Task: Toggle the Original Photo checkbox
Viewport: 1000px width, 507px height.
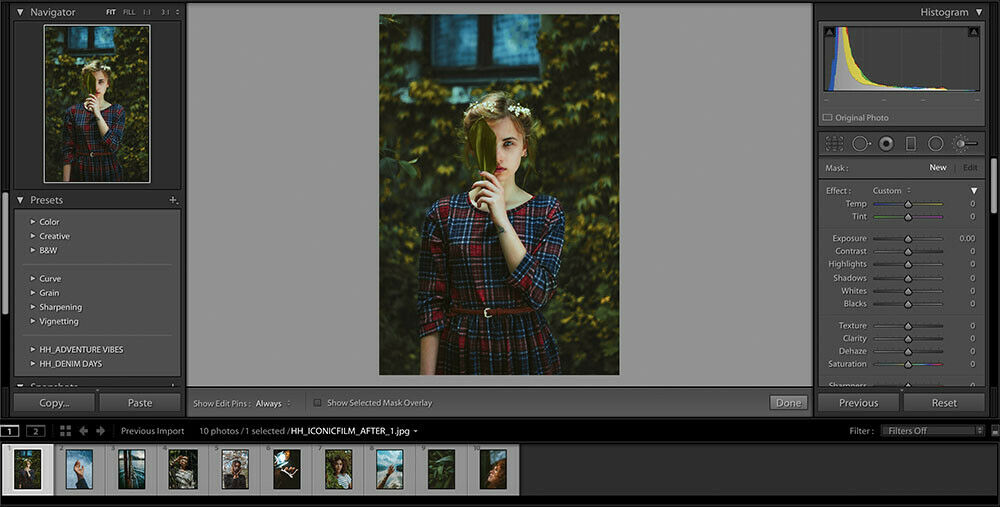Action: pos(828,118)
